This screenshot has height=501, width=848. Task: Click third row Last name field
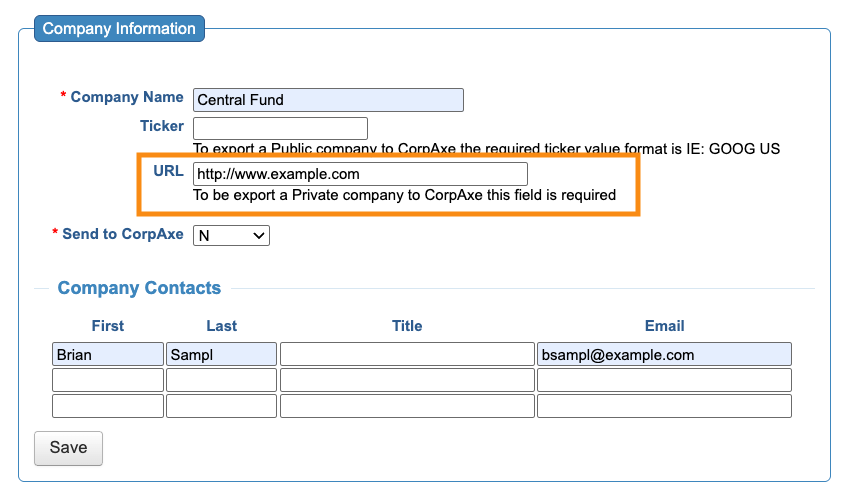coord(221,406)
